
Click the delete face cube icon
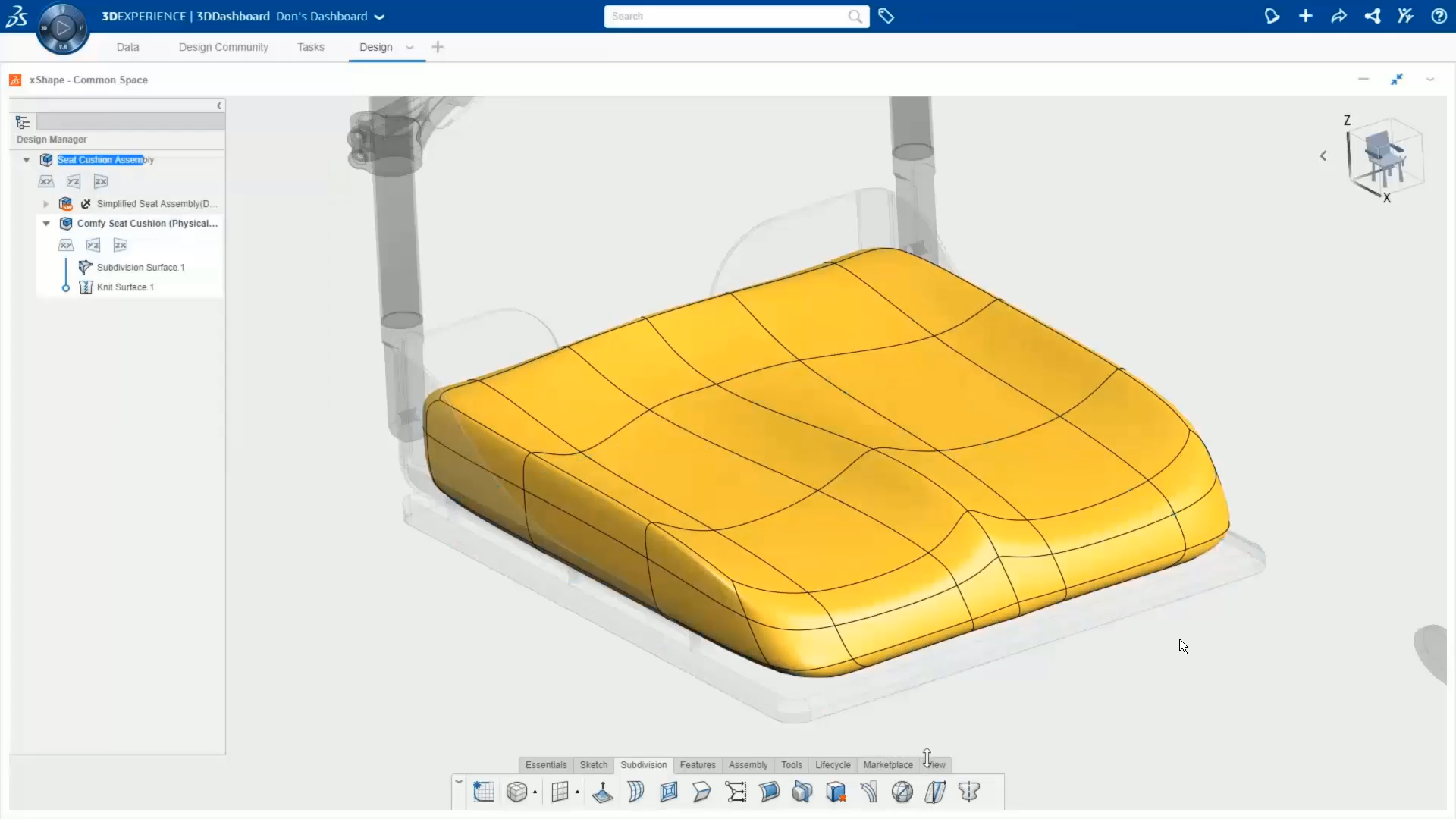836,792
